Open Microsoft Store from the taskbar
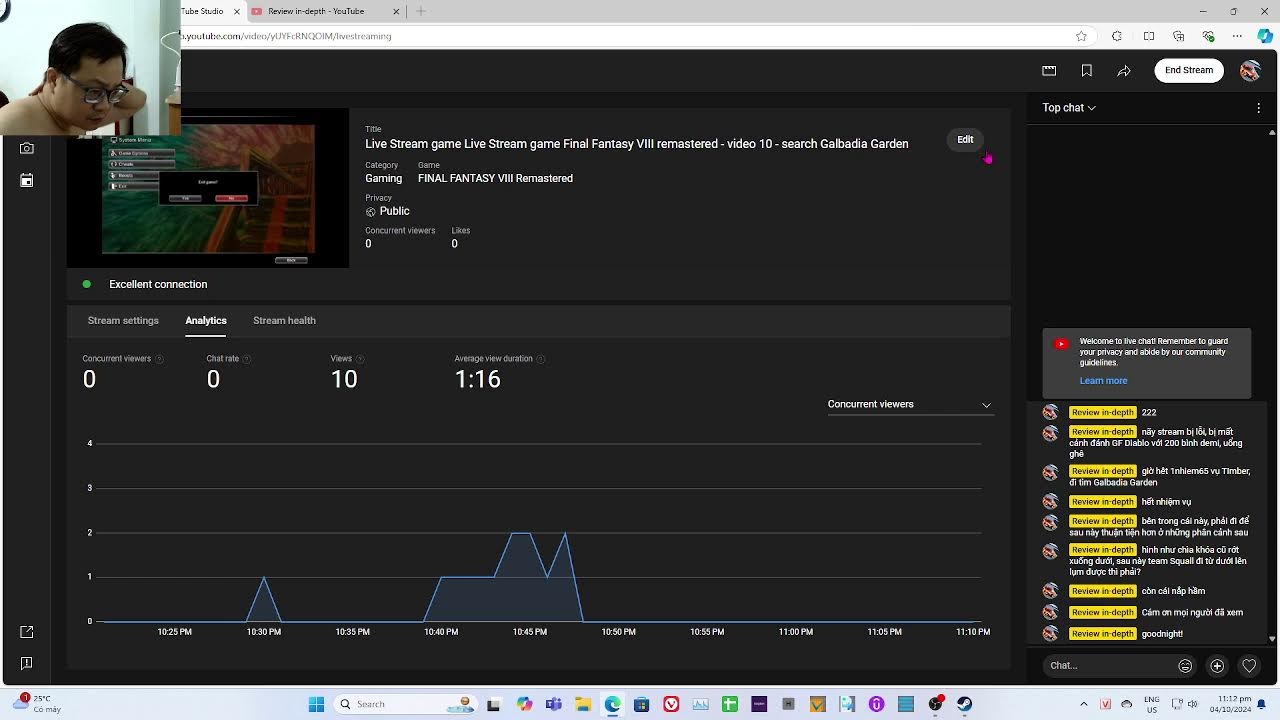Image resolution: width=1280 pixels, height=720 pixels. point(642,704)
